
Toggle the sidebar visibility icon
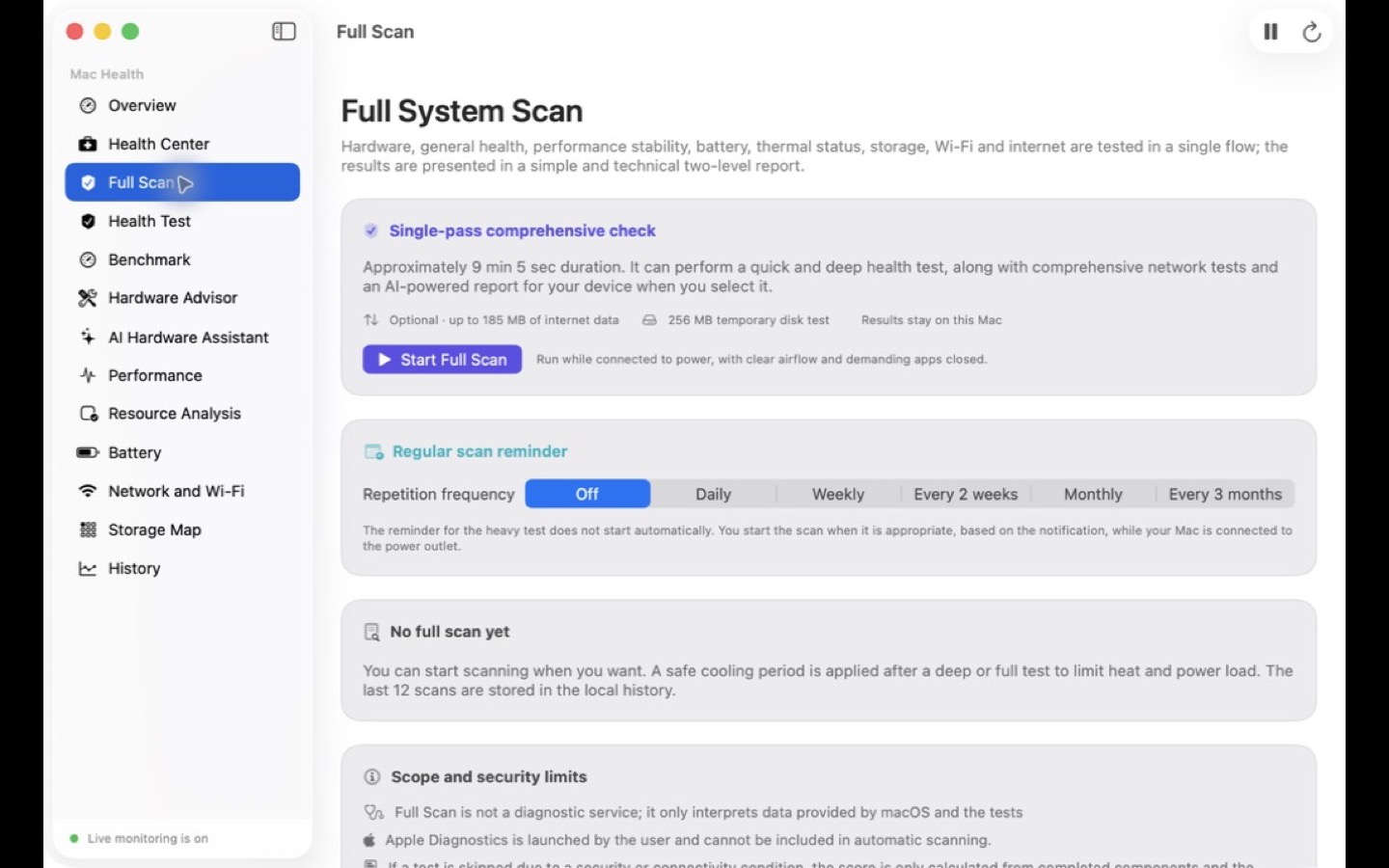coord(284,32)
